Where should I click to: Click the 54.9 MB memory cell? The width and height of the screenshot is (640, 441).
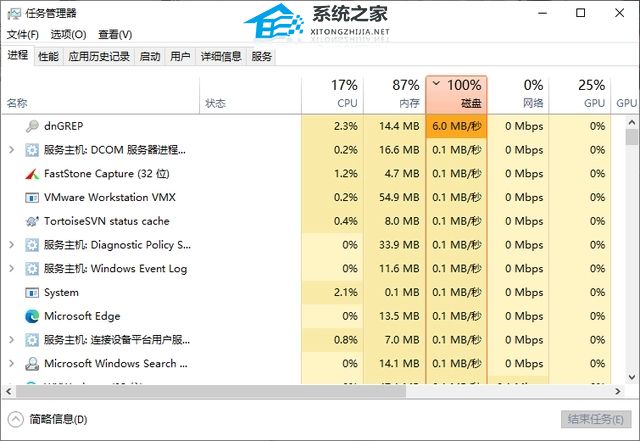[x=394, y=198]
